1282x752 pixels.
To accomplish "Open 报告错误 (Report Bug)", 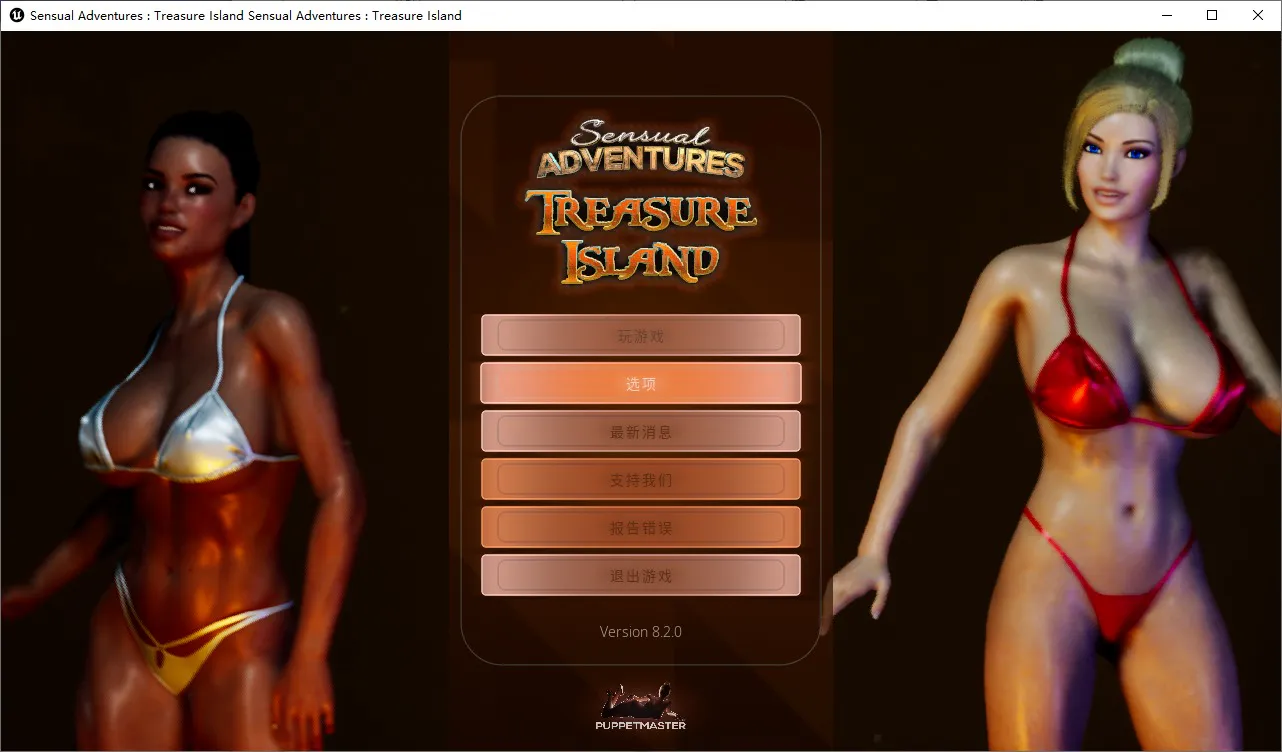I will click(x=640, y=528).
